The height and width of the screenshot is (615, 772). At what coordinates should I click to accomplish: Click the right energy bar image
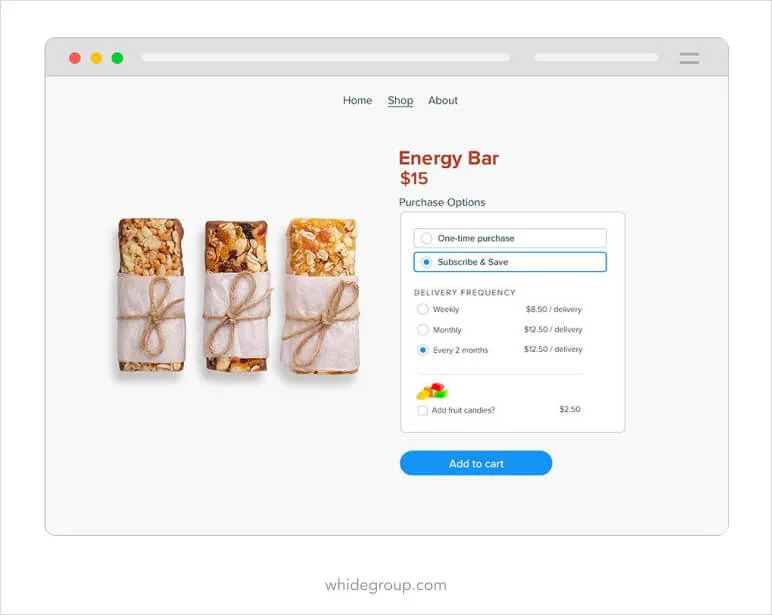[321, 295]
